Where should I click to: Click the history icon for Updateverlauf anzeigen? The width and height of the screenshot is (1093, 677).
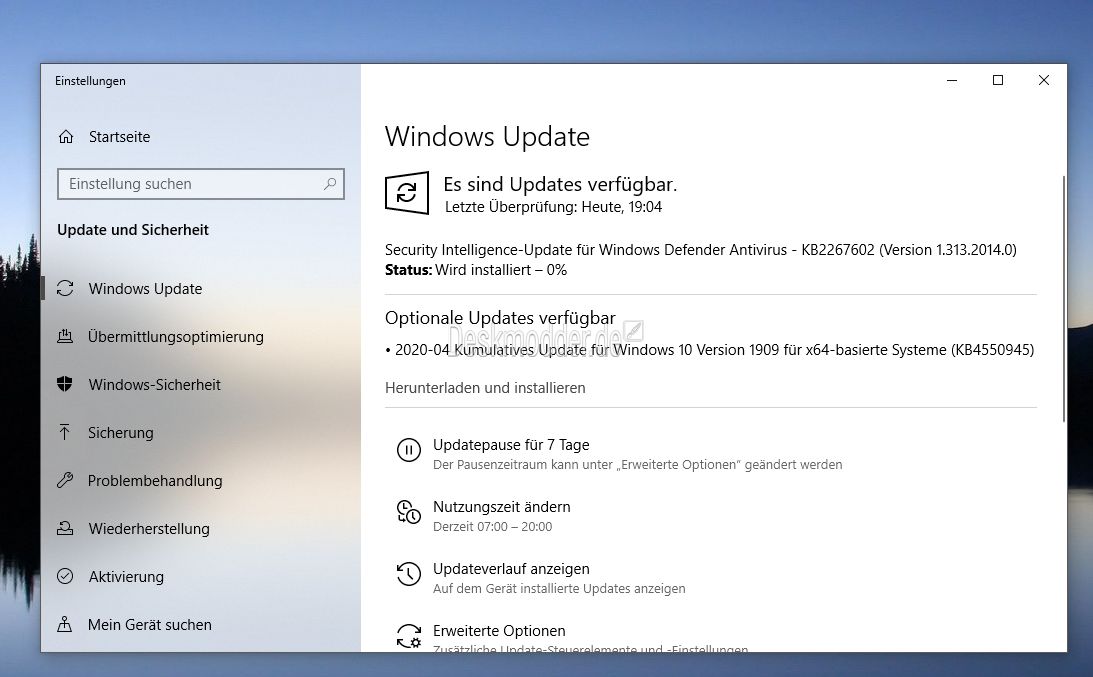408,574
